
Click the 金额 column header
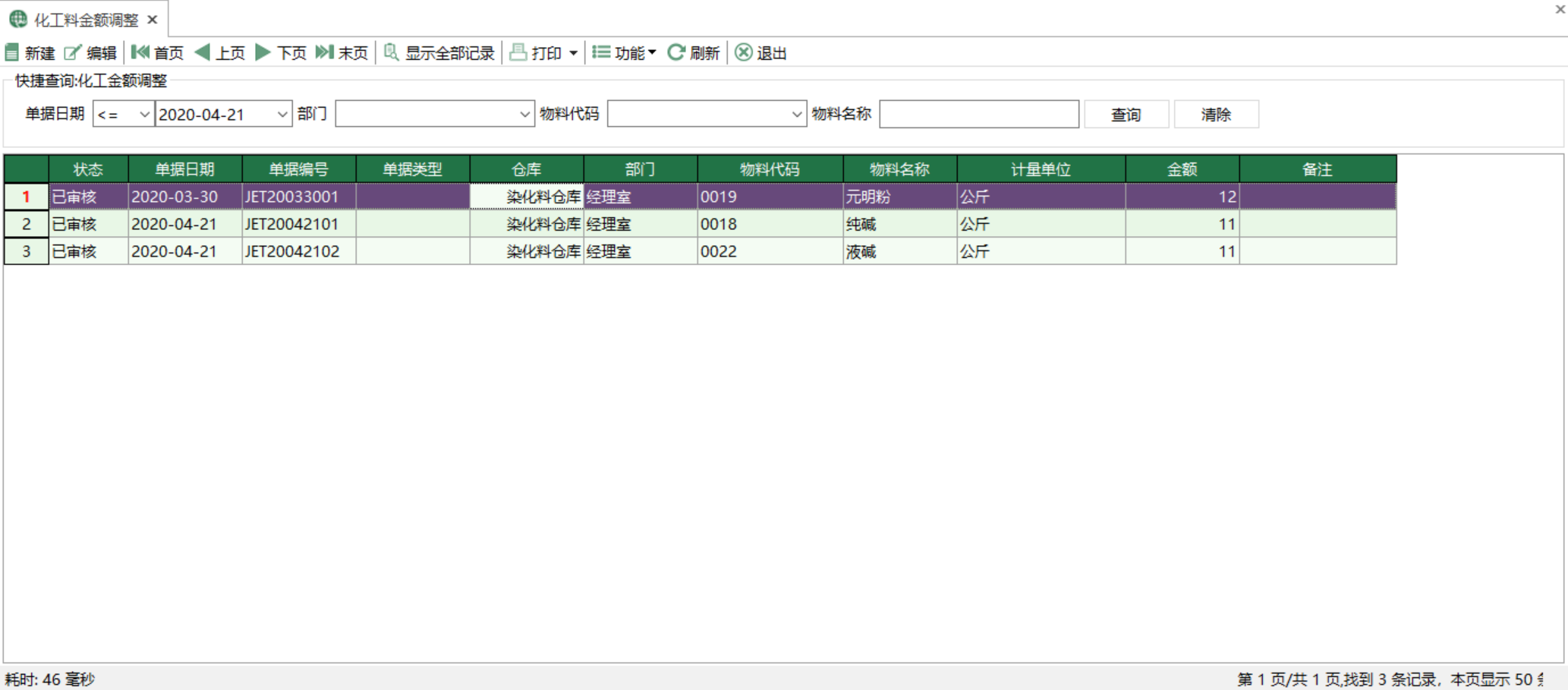[x=1182, y=169]
